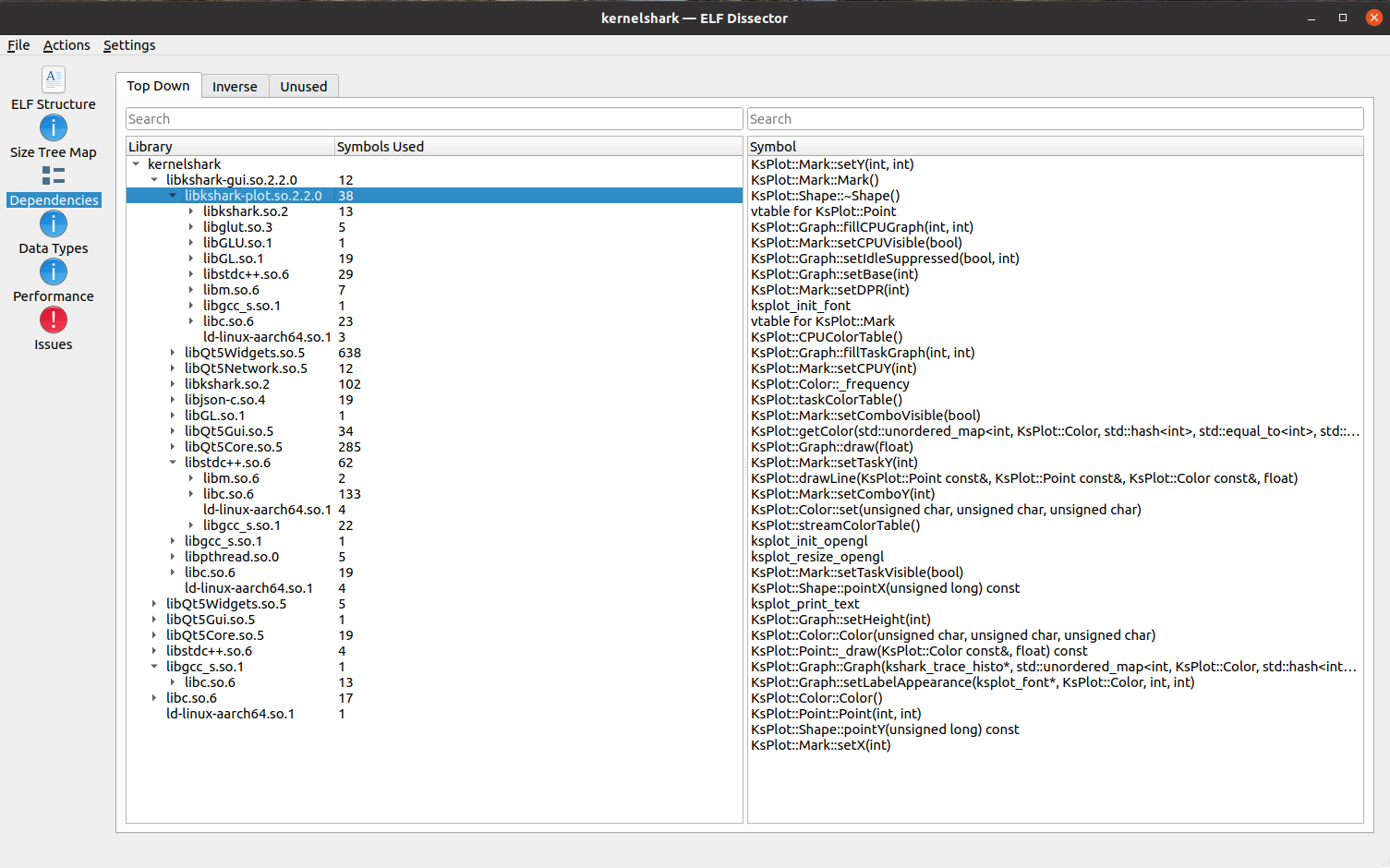Open the Issues view icon
The image size is (1390, 868).
[x=54, y=319]
